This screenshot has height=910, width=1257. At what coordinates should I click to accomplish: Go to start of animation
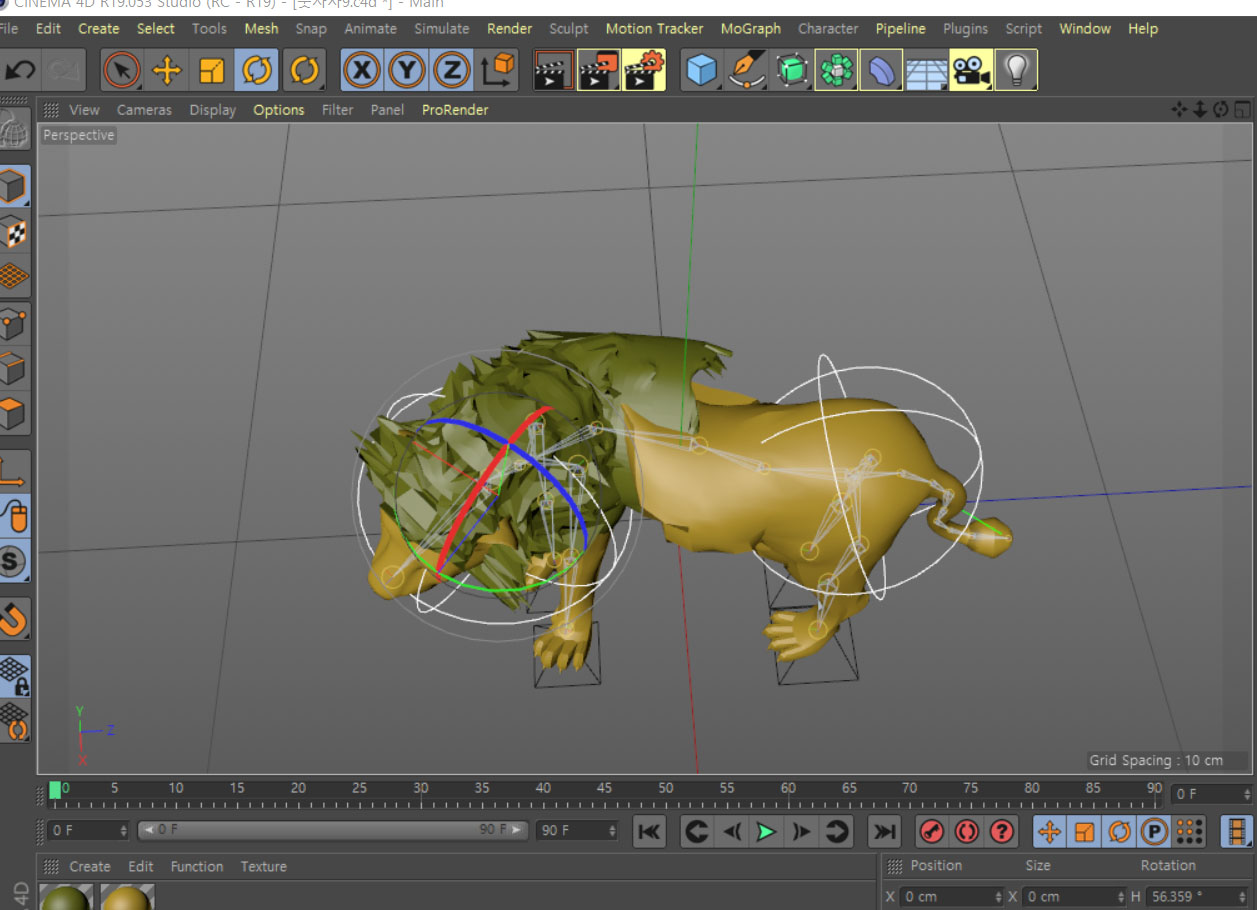649,831
